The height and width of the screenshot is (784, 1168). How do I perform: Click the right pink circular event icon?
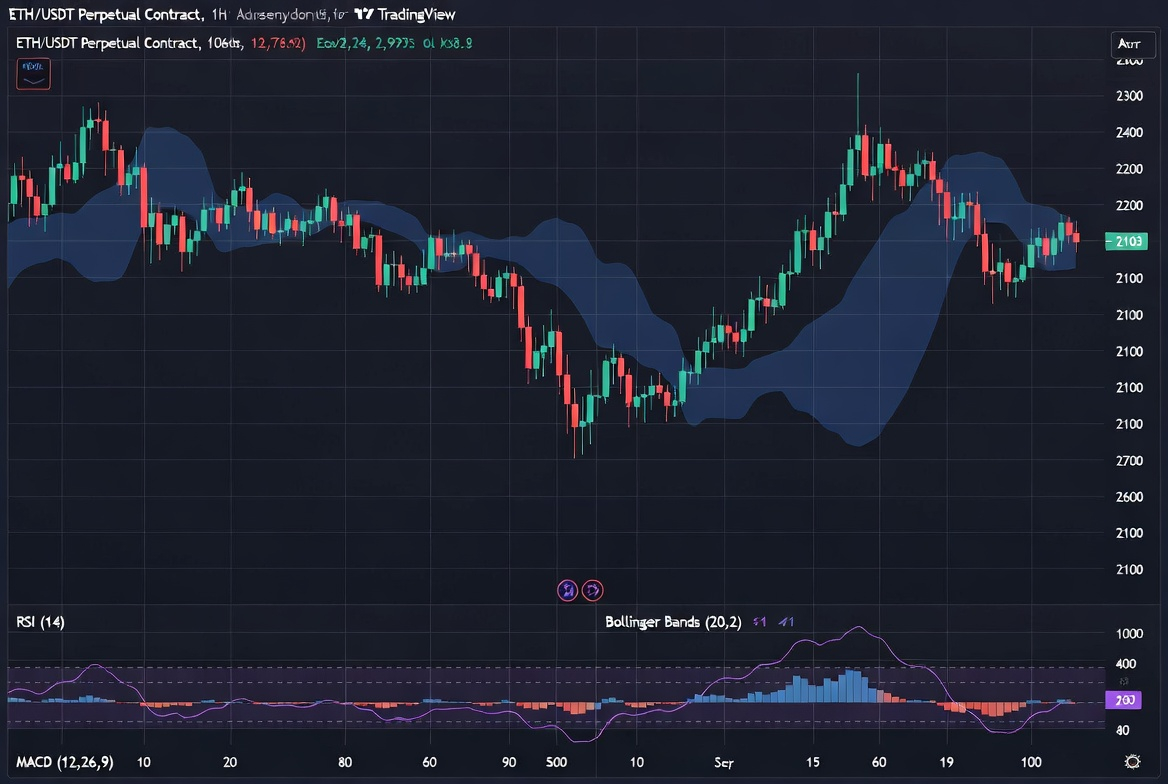tap(592, 590)
